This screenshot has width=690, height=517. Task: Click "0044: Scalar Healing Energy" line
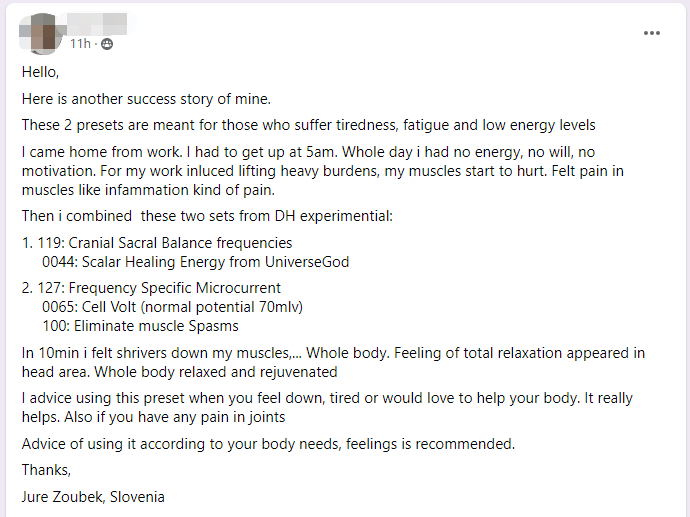coord(195,262)
